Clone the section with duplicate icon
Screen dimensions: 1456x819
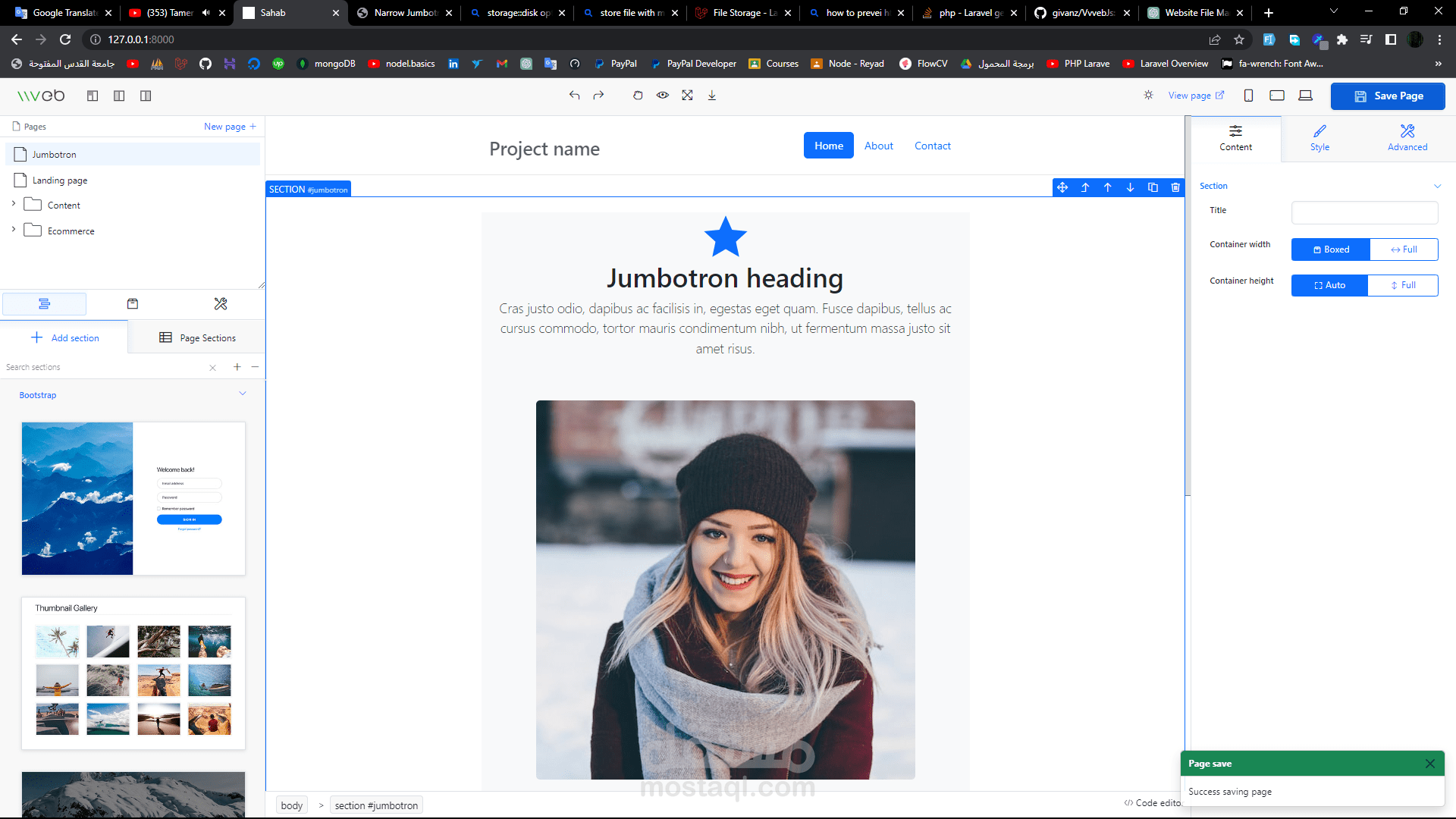click(x=1153, y=188)
